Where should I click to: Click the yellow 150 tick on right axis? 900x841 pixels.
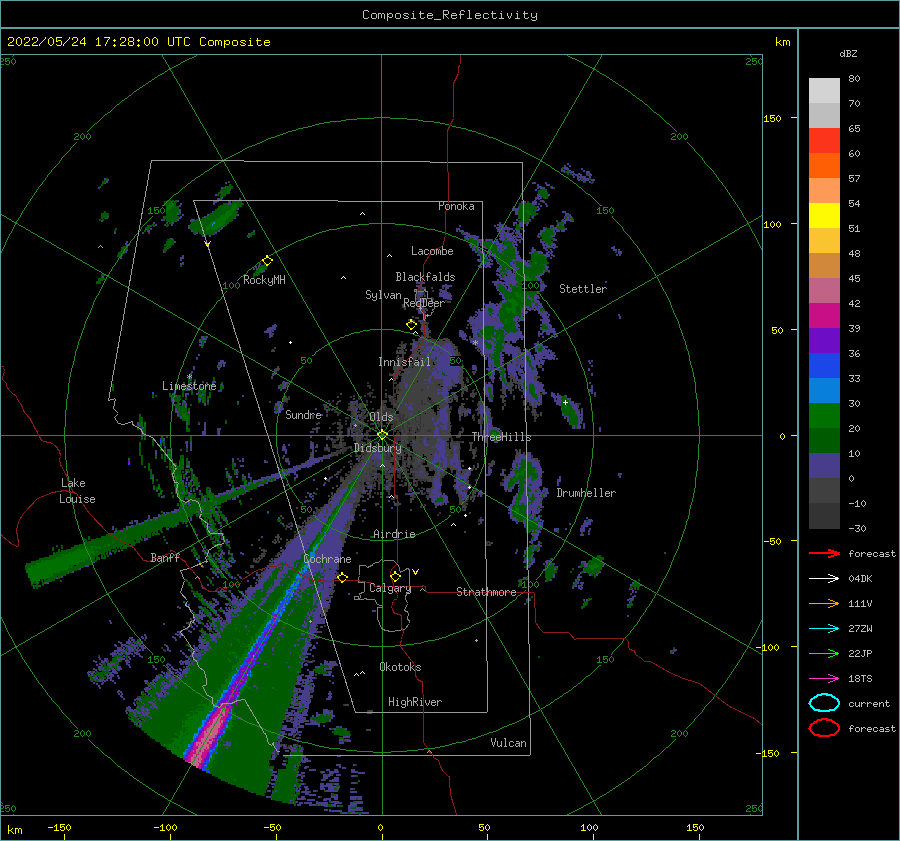[x=772, y=118]
